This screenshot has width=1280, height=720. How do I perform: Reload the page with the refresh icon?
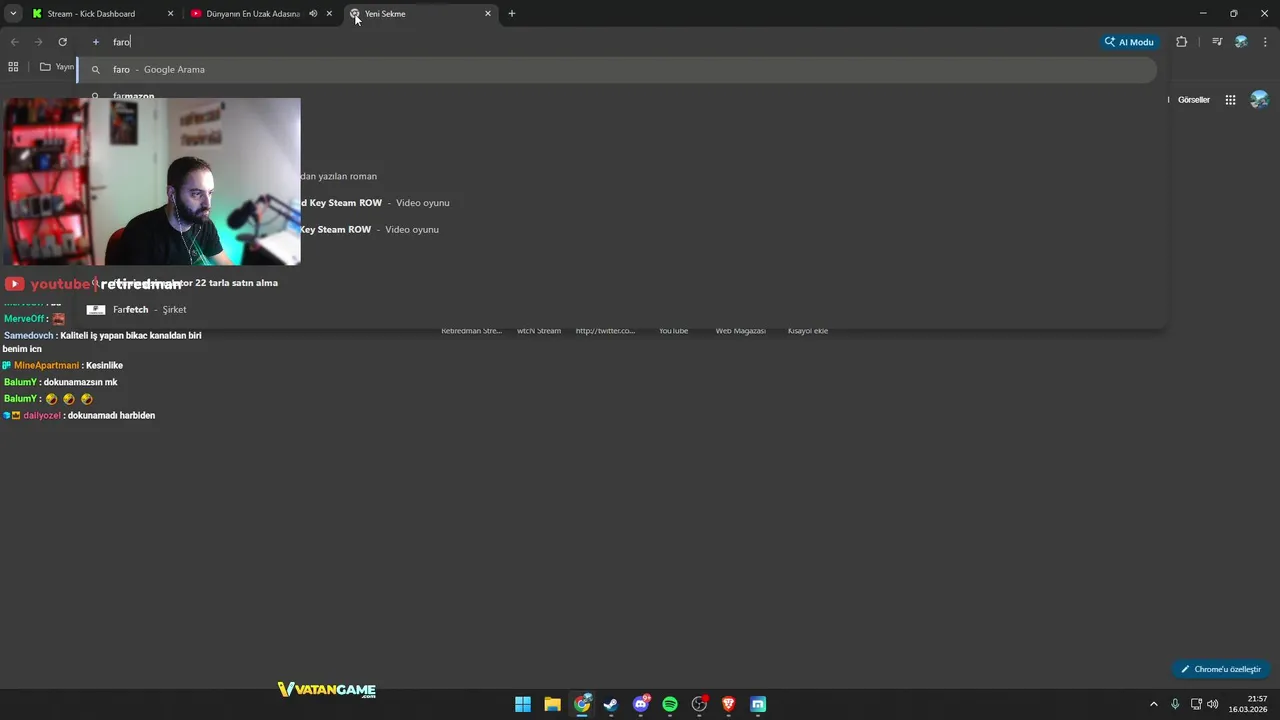tap(62, 42)
